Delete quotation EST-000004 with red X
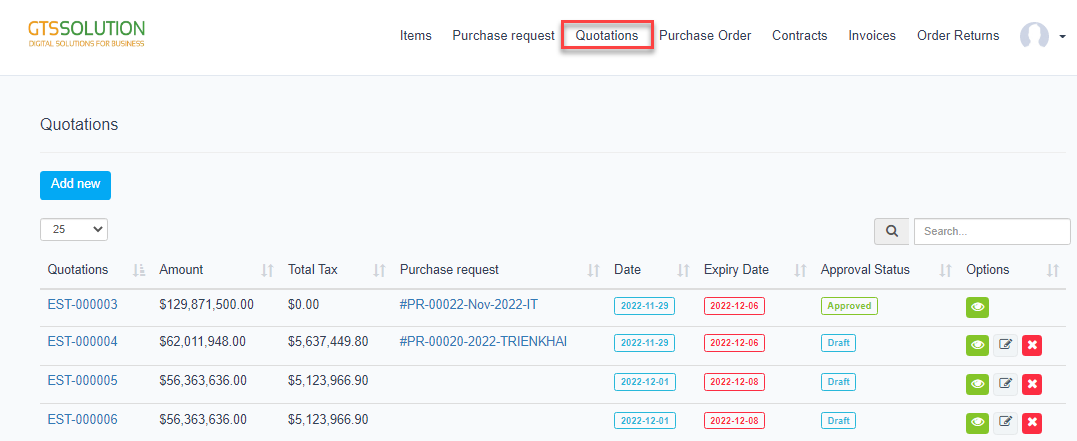 1032,345
